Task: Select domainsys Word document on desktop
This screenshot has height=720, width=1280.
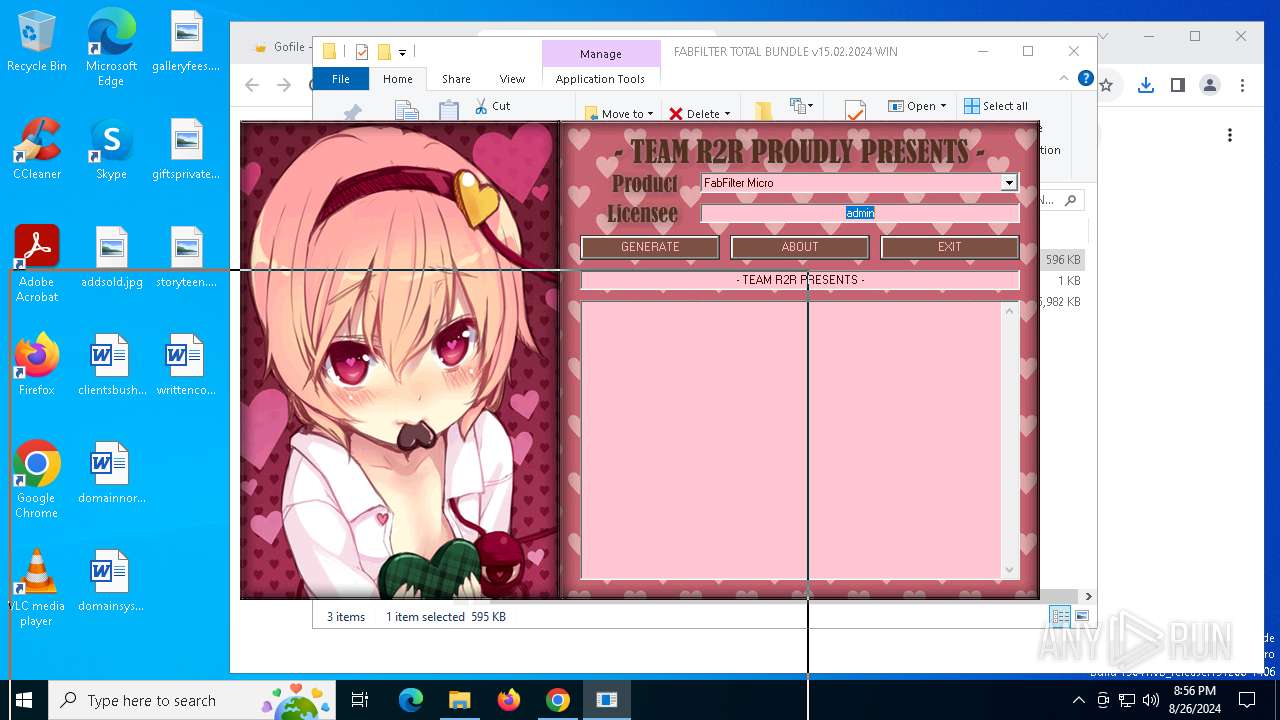Action: coord(111,580)
